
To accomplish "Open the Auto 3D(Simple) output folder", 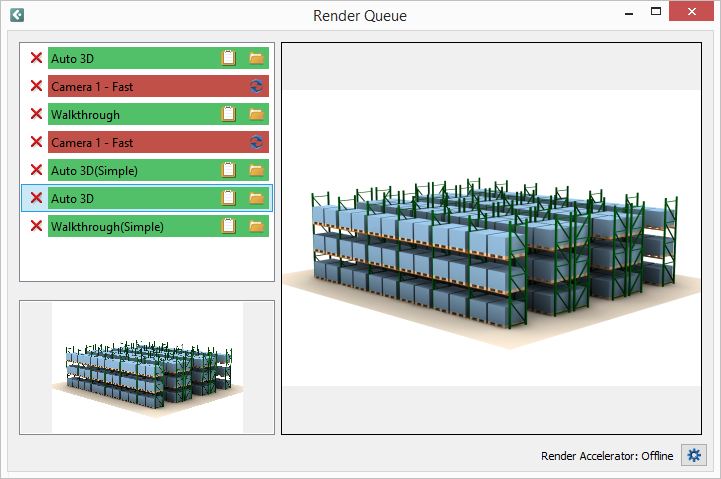I will (257, 170).
